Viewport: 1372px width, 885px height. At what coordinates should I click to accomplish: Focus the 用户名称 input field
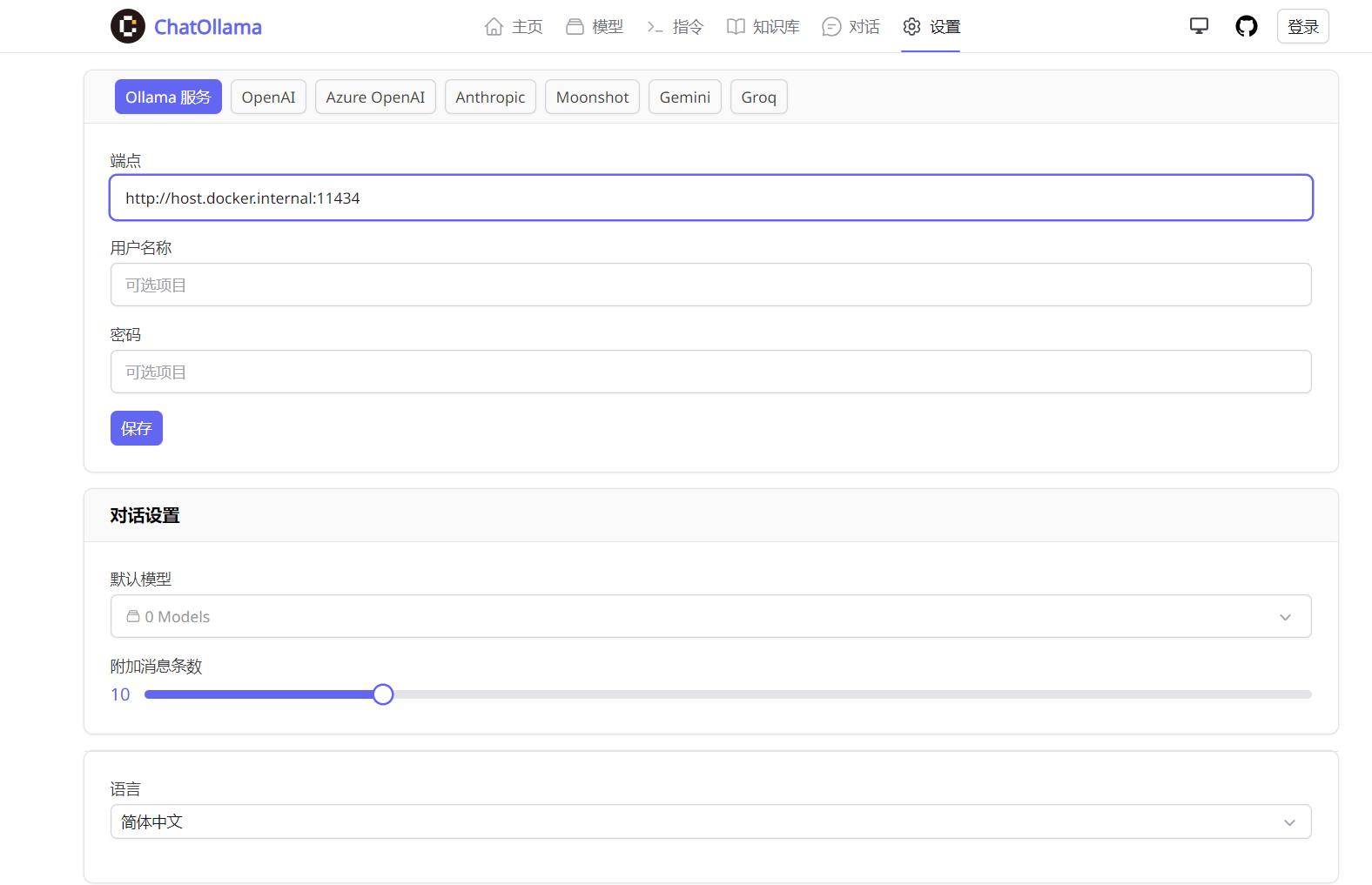(710, 285)
